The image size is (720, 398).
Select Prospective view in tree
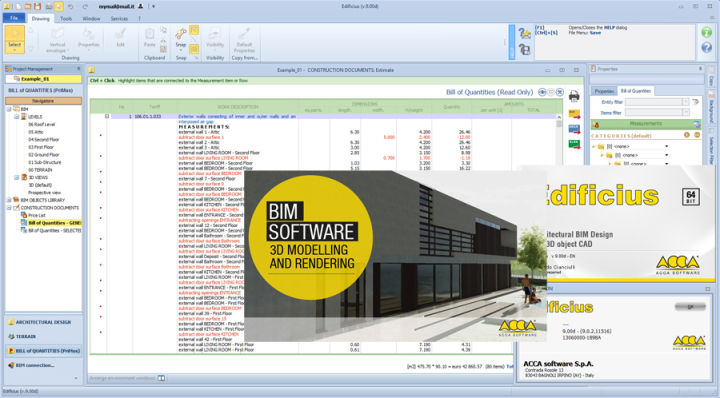click(x=45, y=193)
